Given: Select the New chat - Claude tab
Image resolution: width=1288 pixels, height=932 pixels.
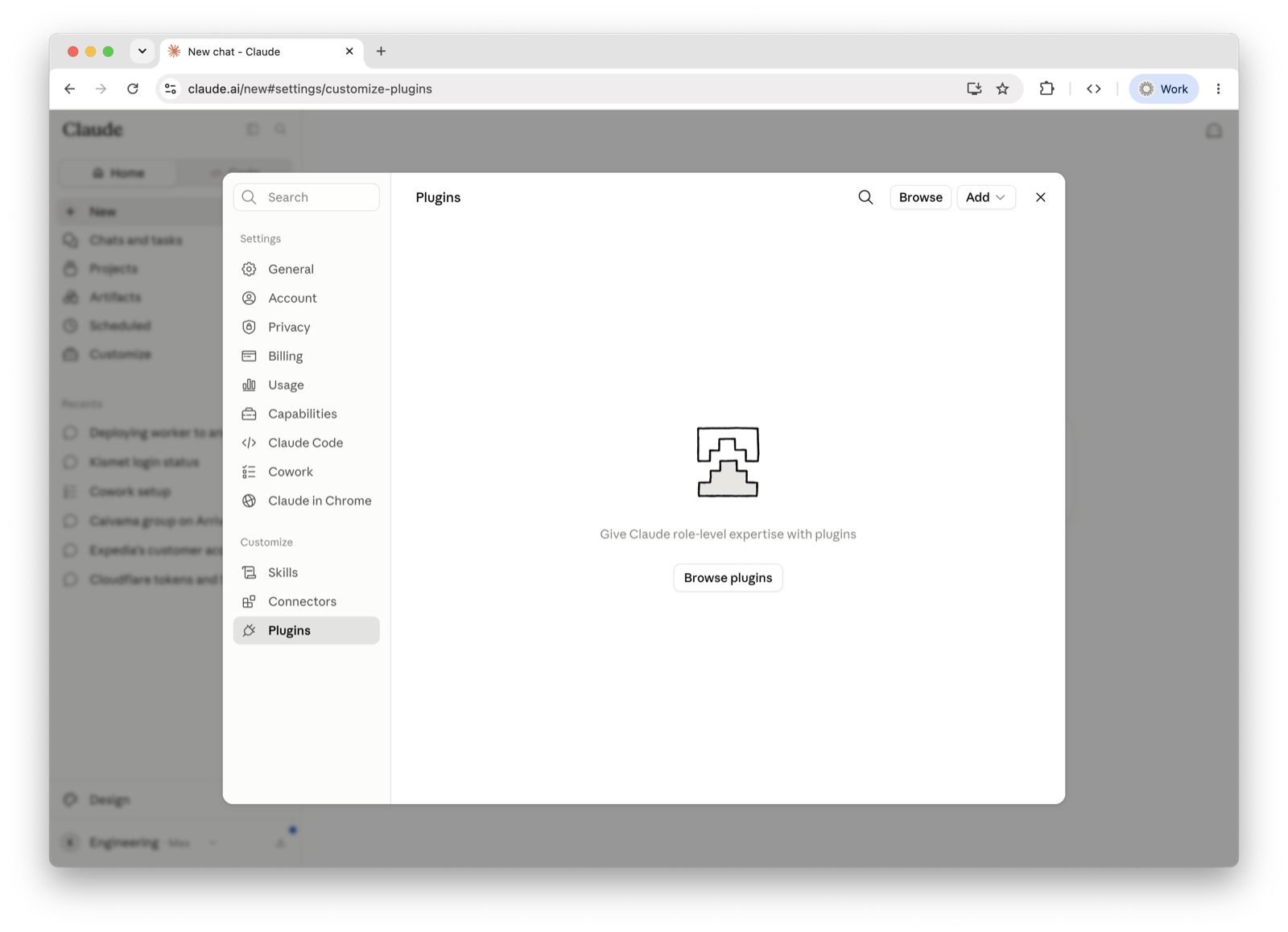Looking at the screenshot, I should pos(262,52).
